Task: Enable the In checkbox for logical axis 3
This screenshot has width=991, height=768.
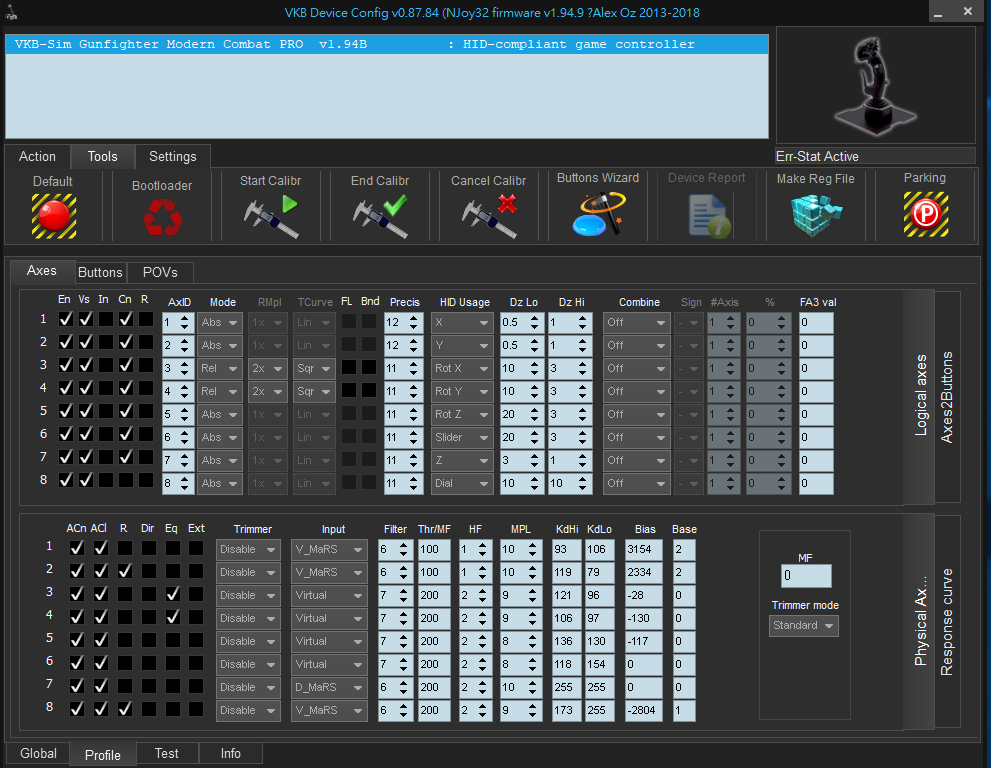Action: (104, 366)
